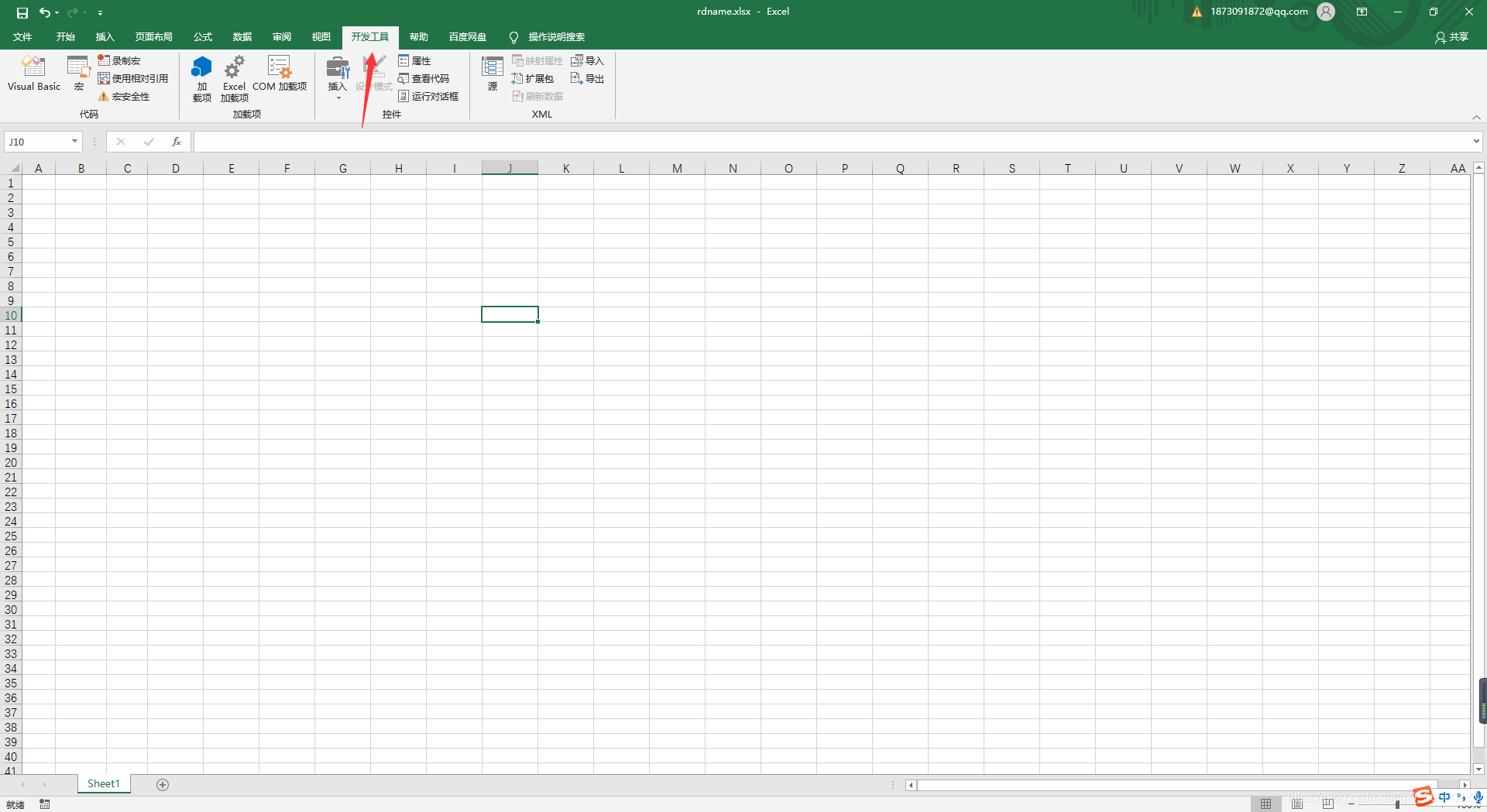This screenshot has height=812, width=1487.
Task: Click XML Map Properties
Action: [537, 60]
